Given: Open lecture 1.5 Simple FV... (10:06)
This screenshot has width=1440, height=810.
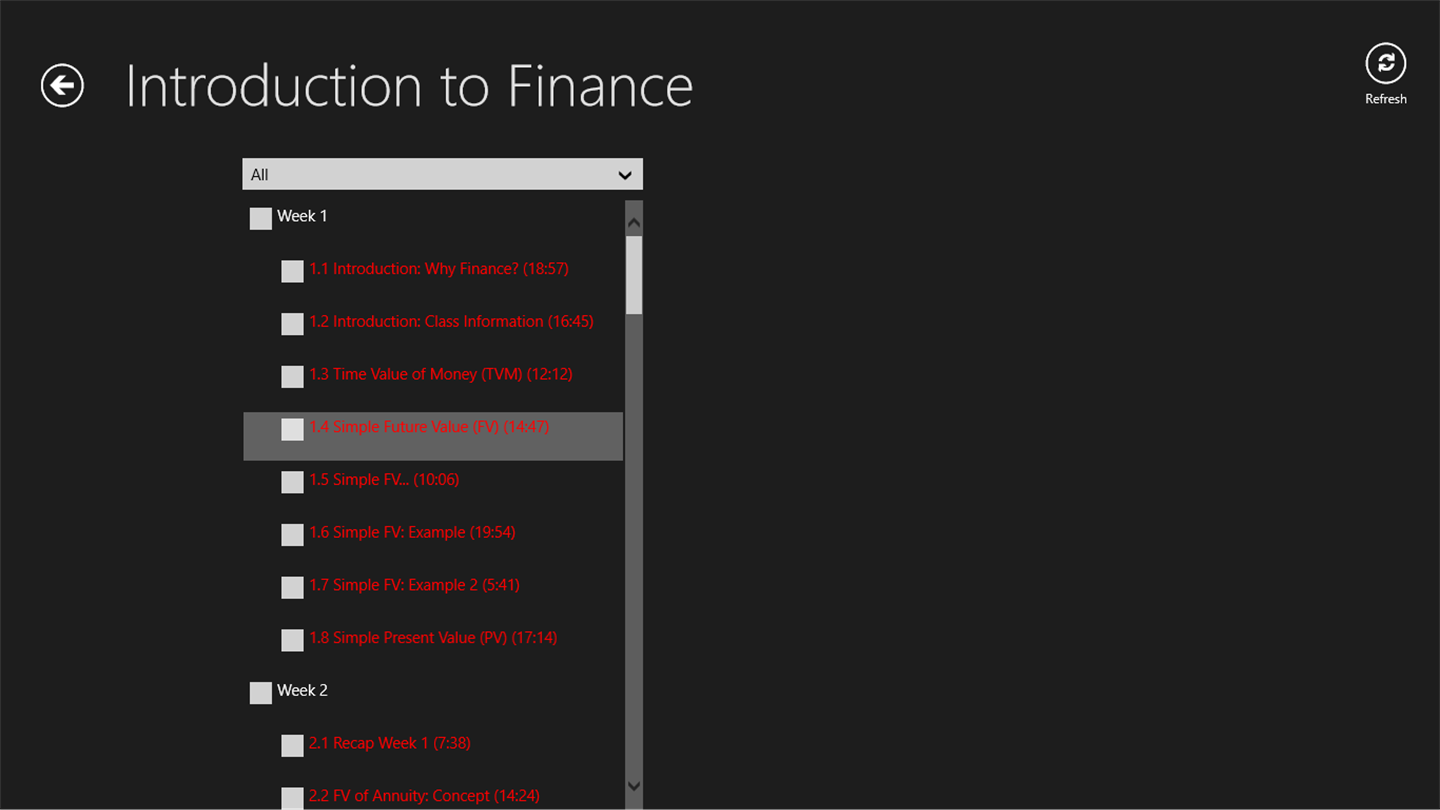Looking at the screenshot, I should [383, 480].
